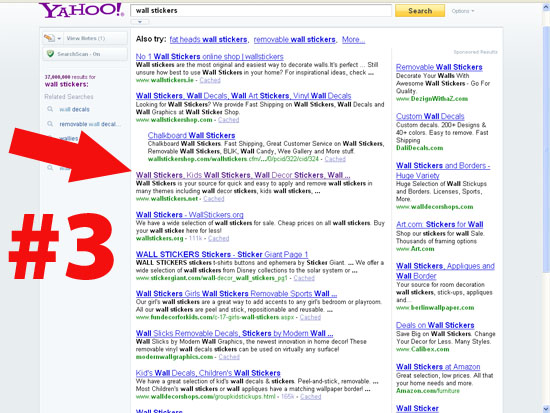Click the page scrollbar up arrow
The image size is (550, 413).
[546, 7]
